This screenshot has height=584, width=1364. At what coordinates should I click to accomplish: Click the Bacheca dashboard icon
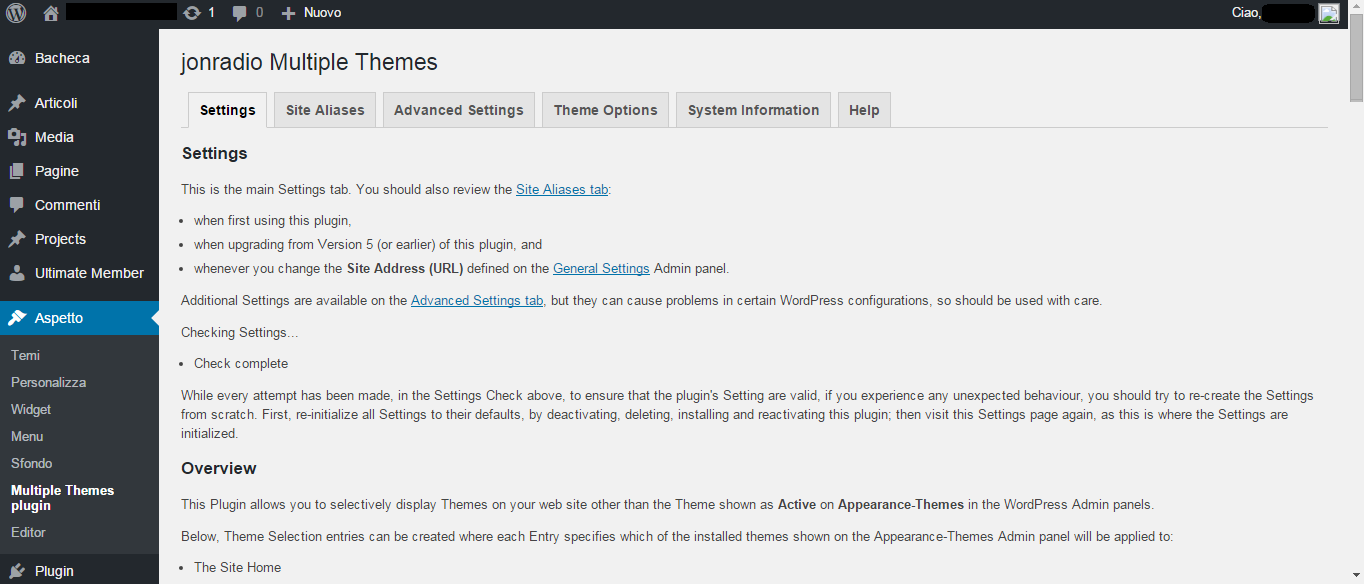point(17,58)
